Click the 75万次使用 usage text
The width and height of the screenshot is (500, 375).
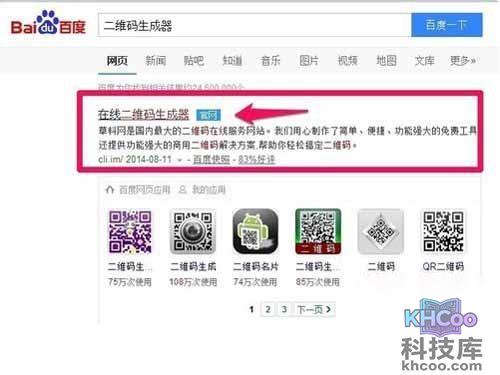click(x=130, y=282)
